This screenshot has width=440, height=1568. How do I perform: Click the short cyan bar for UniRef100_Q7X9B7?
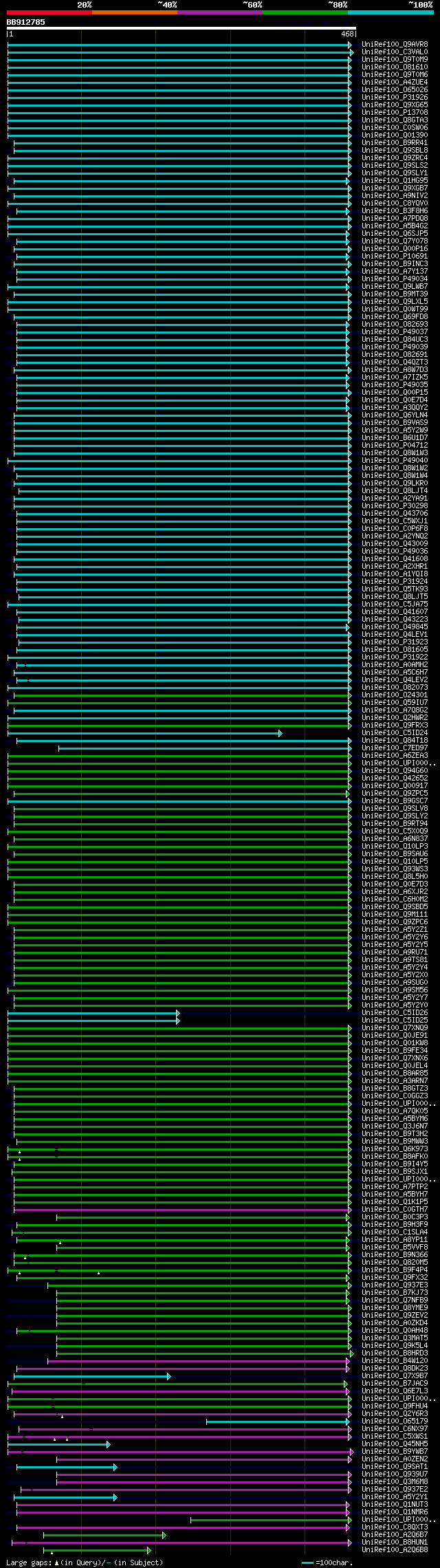[92, 1376]
